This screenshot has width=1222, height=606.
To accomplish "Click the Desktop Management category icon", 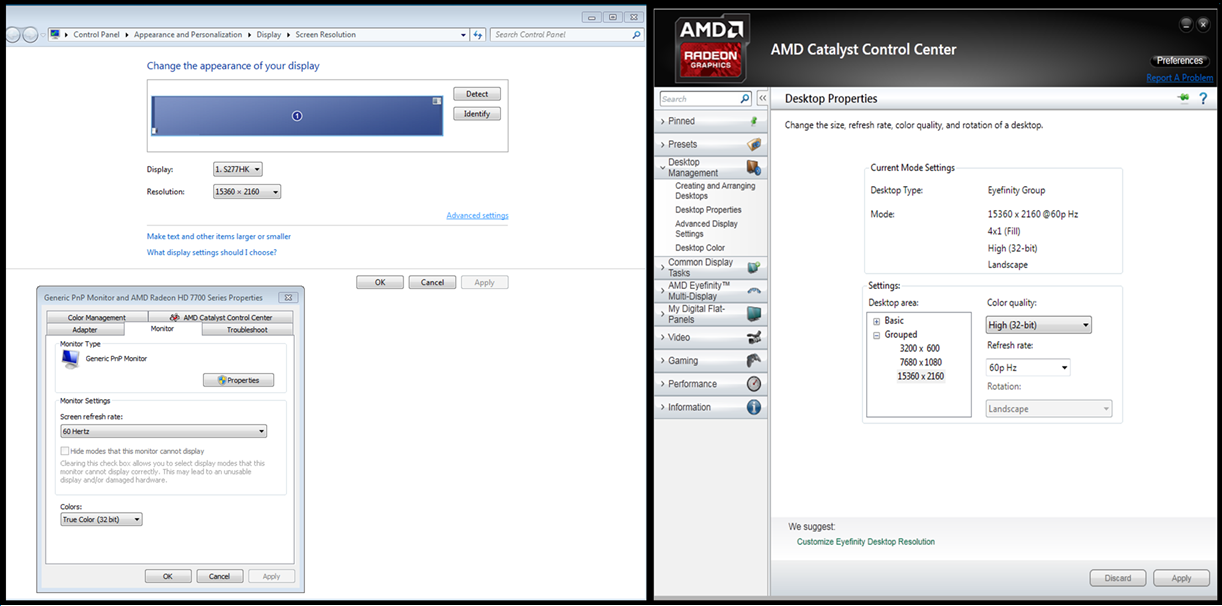I will (754, 167).
